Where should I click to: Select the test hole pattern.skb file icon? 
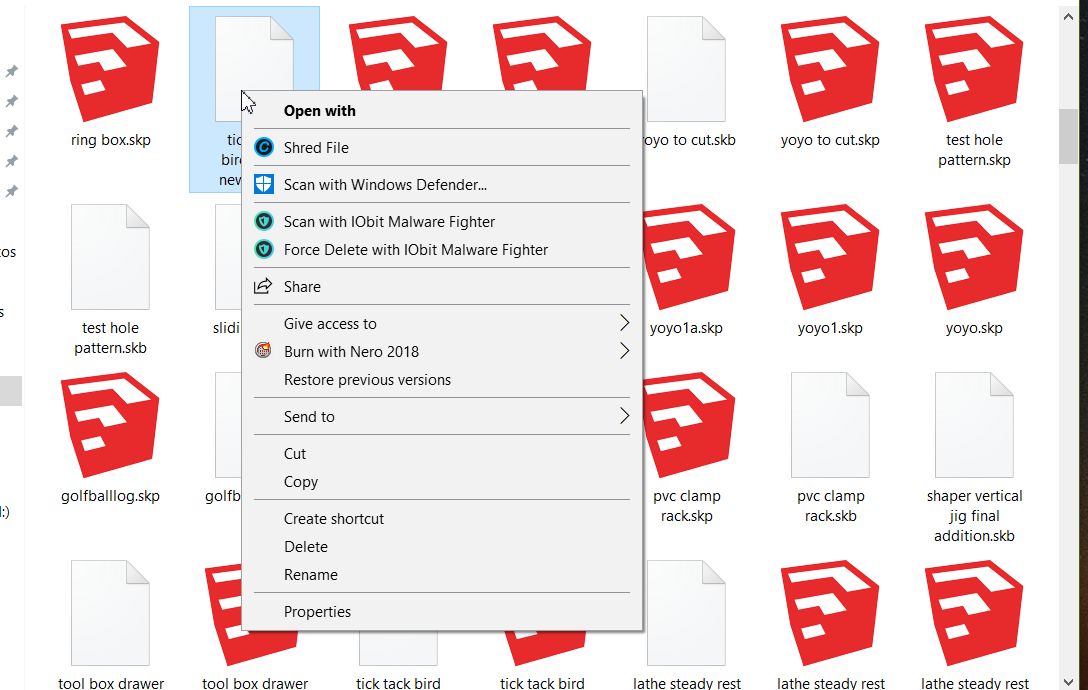click(x=110, y=257)
